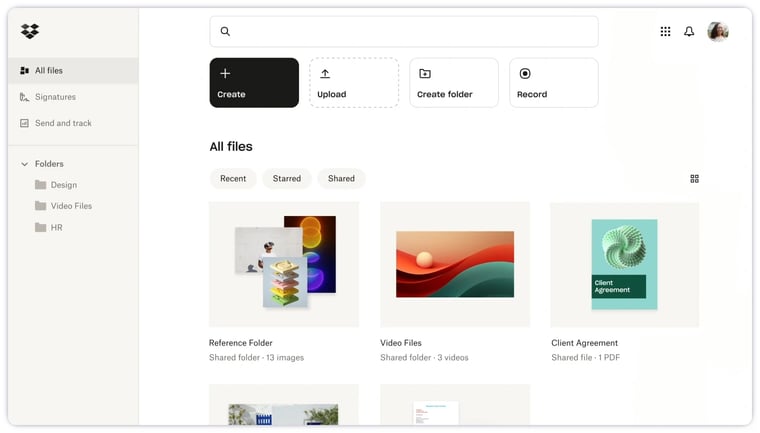Select All files in the sidebar
Image resolution: width=760 pixels, height=433 pixels.
[48, 71]
